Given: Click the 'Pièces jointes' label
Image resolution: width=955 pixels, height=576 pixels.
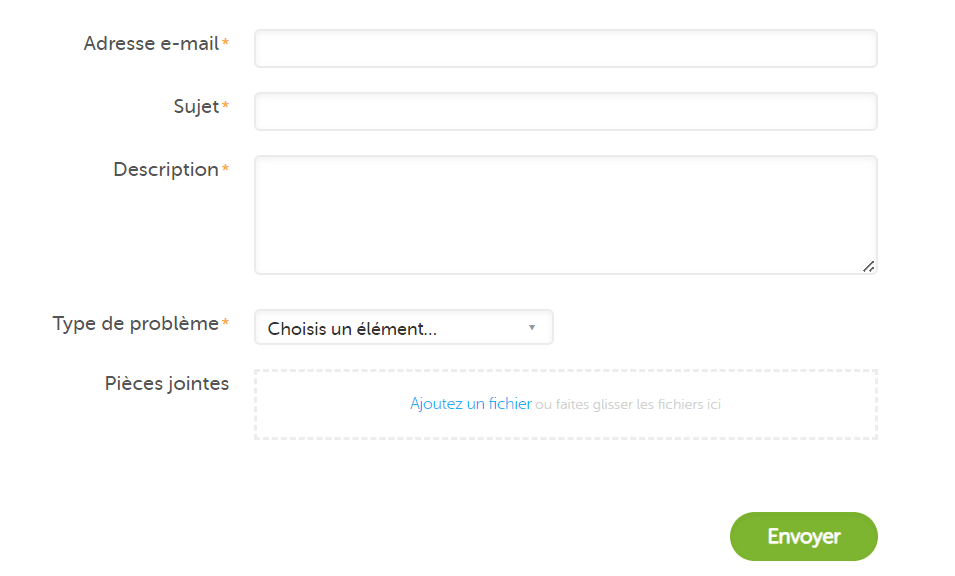Looking at the screenshot, I should [x=168, y=383].
